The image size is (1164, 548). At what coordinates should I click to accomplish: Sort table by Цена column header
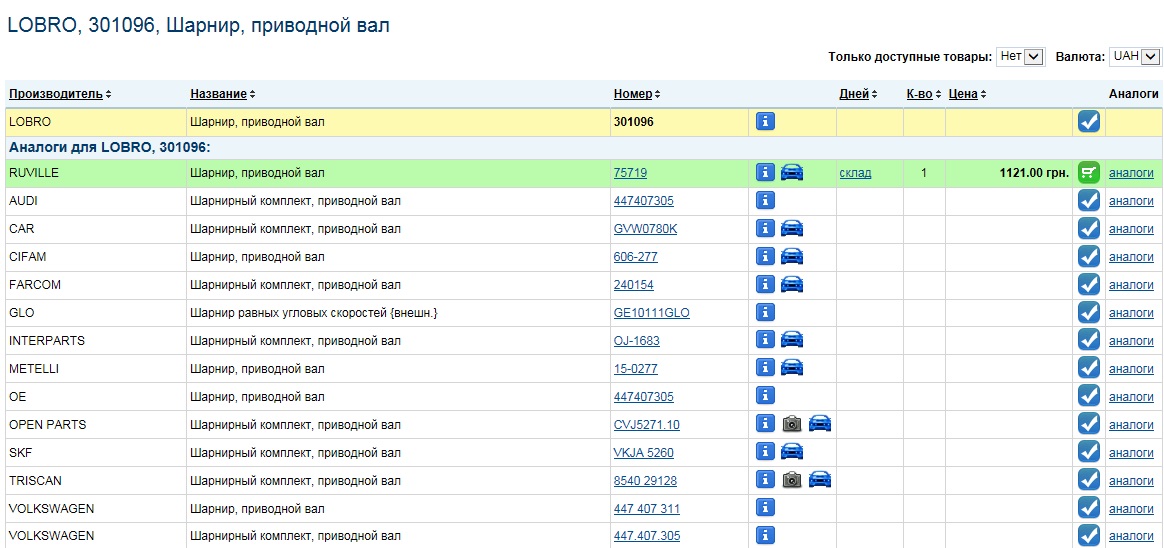(x=962, y=94)
